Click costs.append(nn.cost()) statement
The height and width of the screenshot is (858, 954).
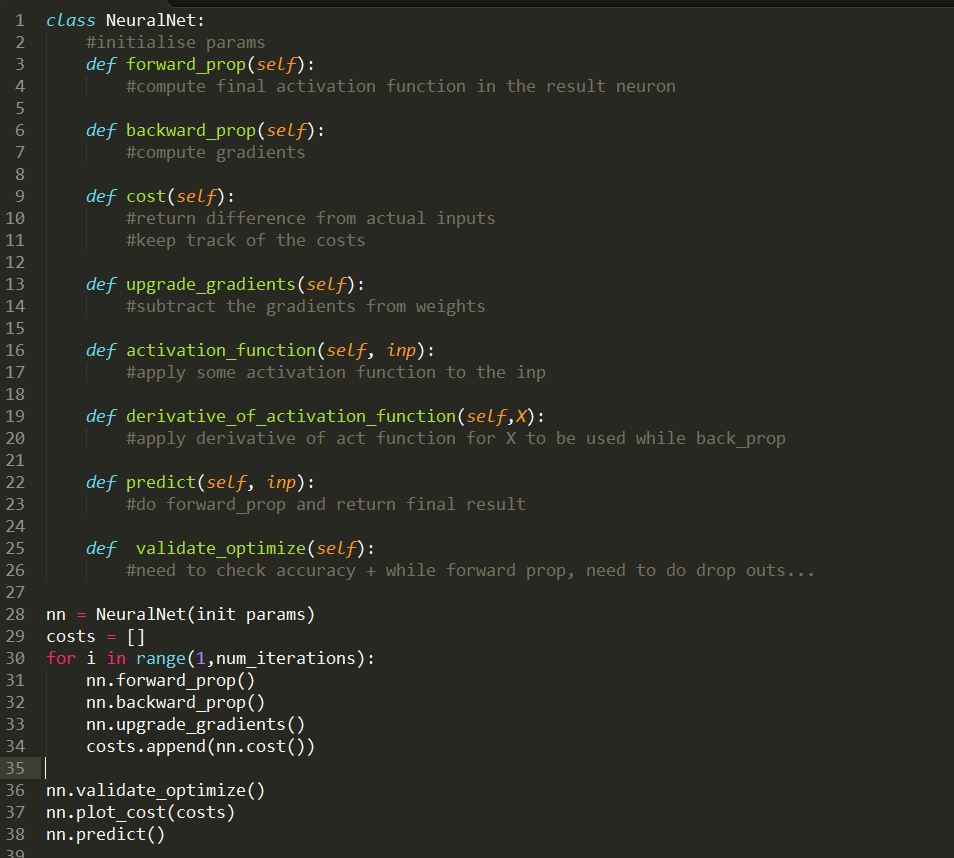click(x=200, y=747)
